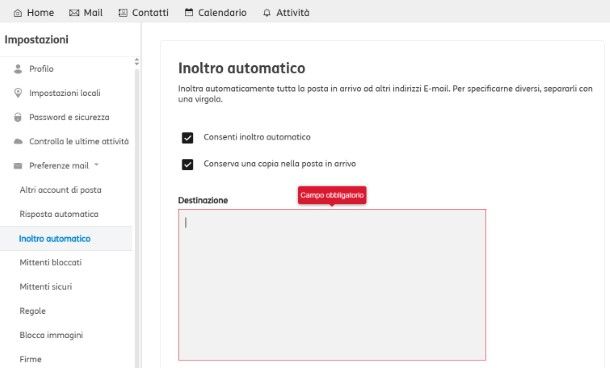Click the sidebar scrollbar up arrow
610x368 pixels.
pyautogui.click(x=137, y=60)
